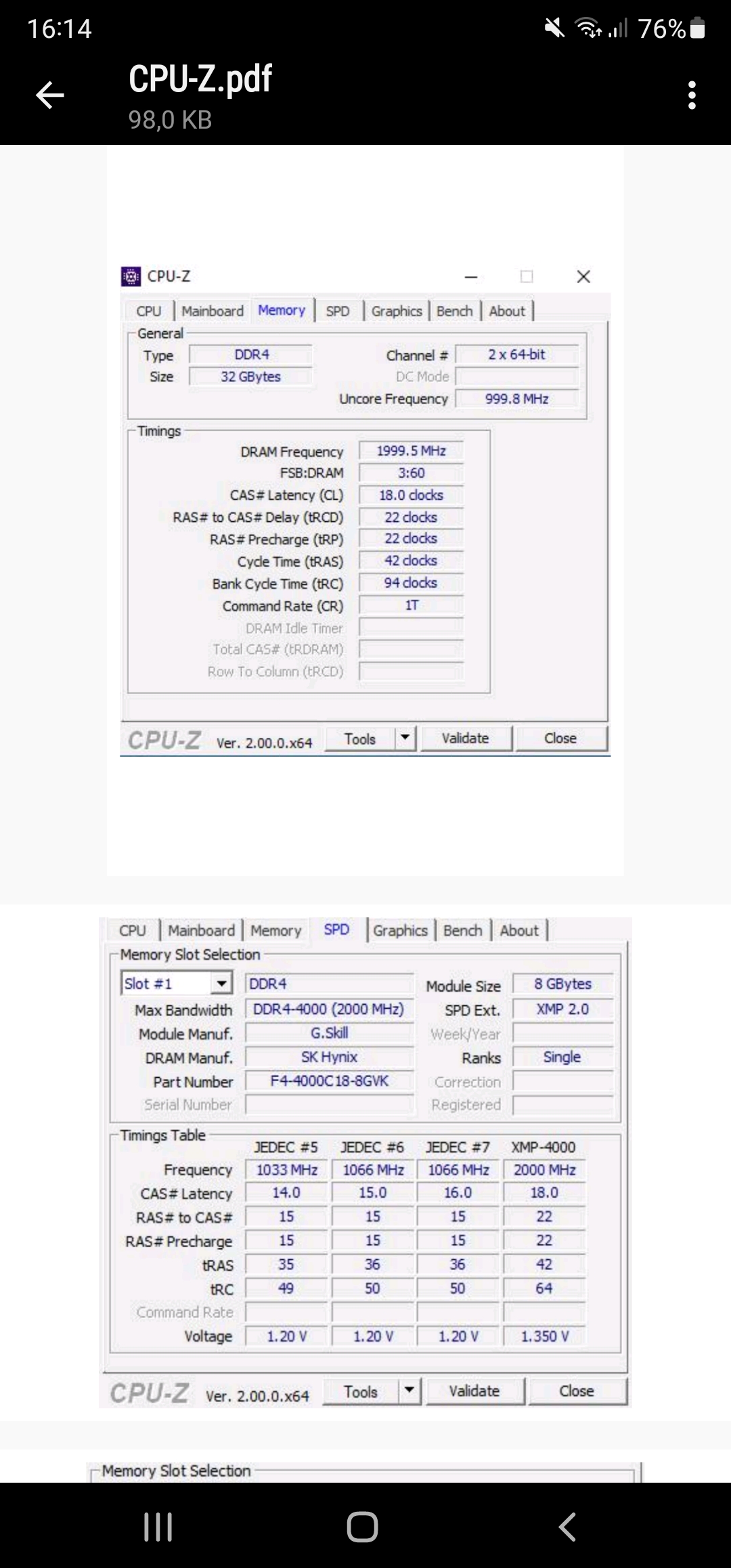Tap the CPU-Z app logo icon
Screen dimensions: 731x1568
tap(131, 276)
